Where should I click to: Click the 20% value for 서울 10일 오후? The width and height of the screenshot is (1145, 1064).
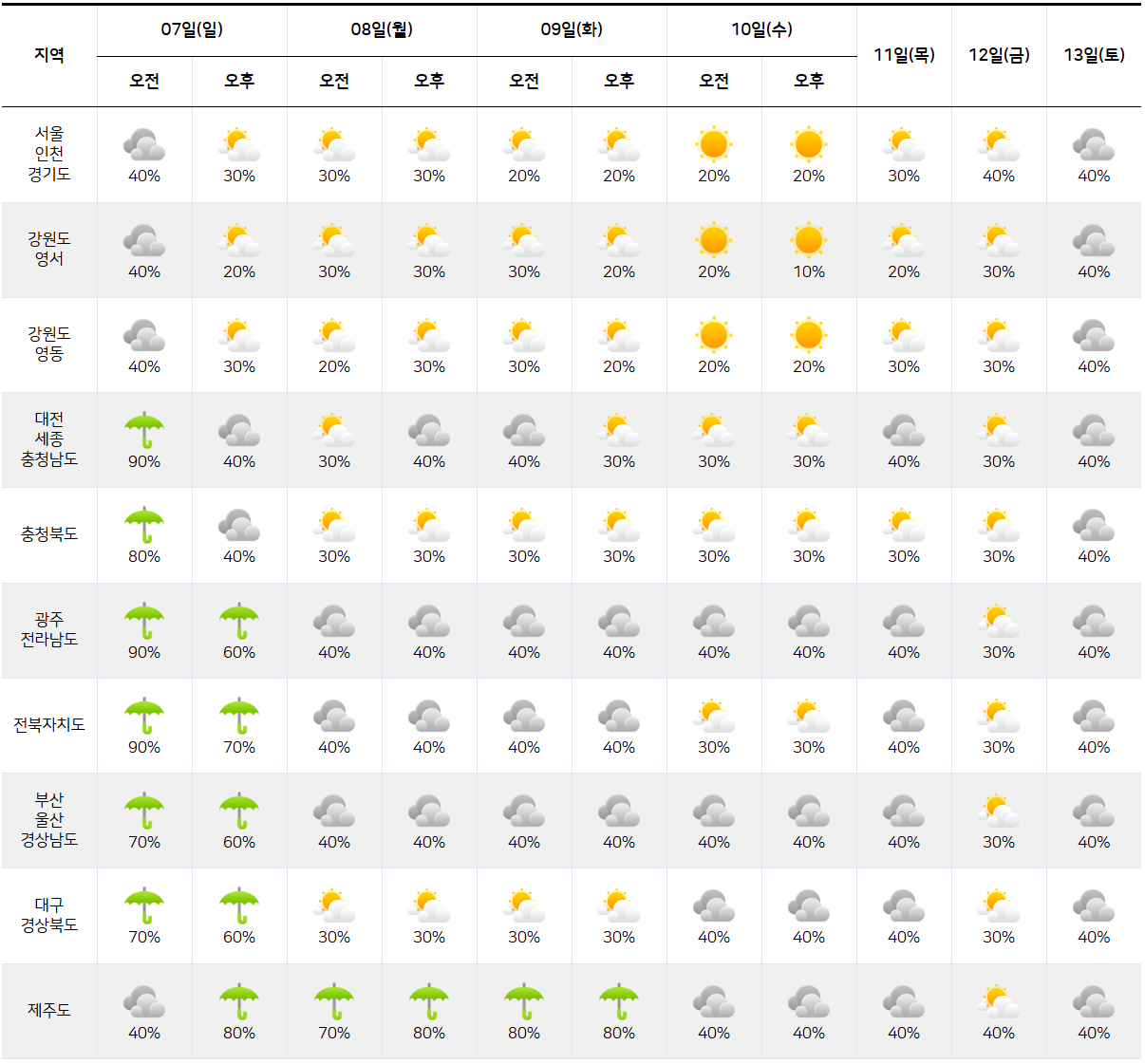pos(809,176)
